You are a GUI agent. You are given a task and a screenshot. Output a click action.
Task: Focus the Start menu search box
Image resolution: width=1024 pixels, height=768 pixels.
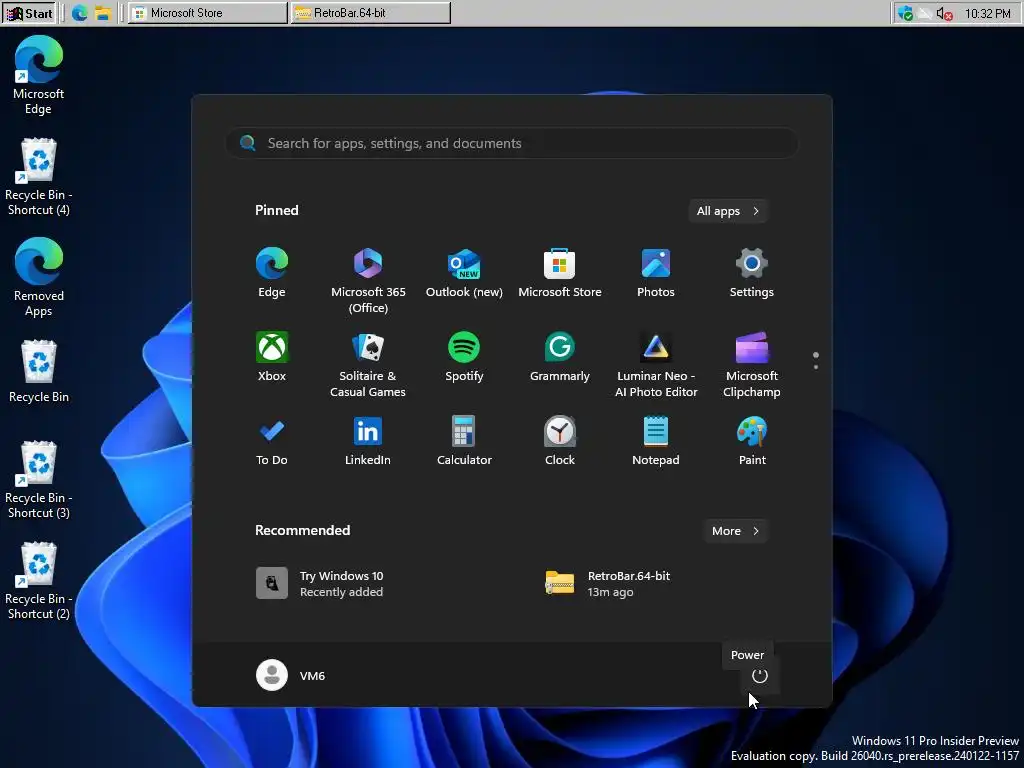pos(512,143)
